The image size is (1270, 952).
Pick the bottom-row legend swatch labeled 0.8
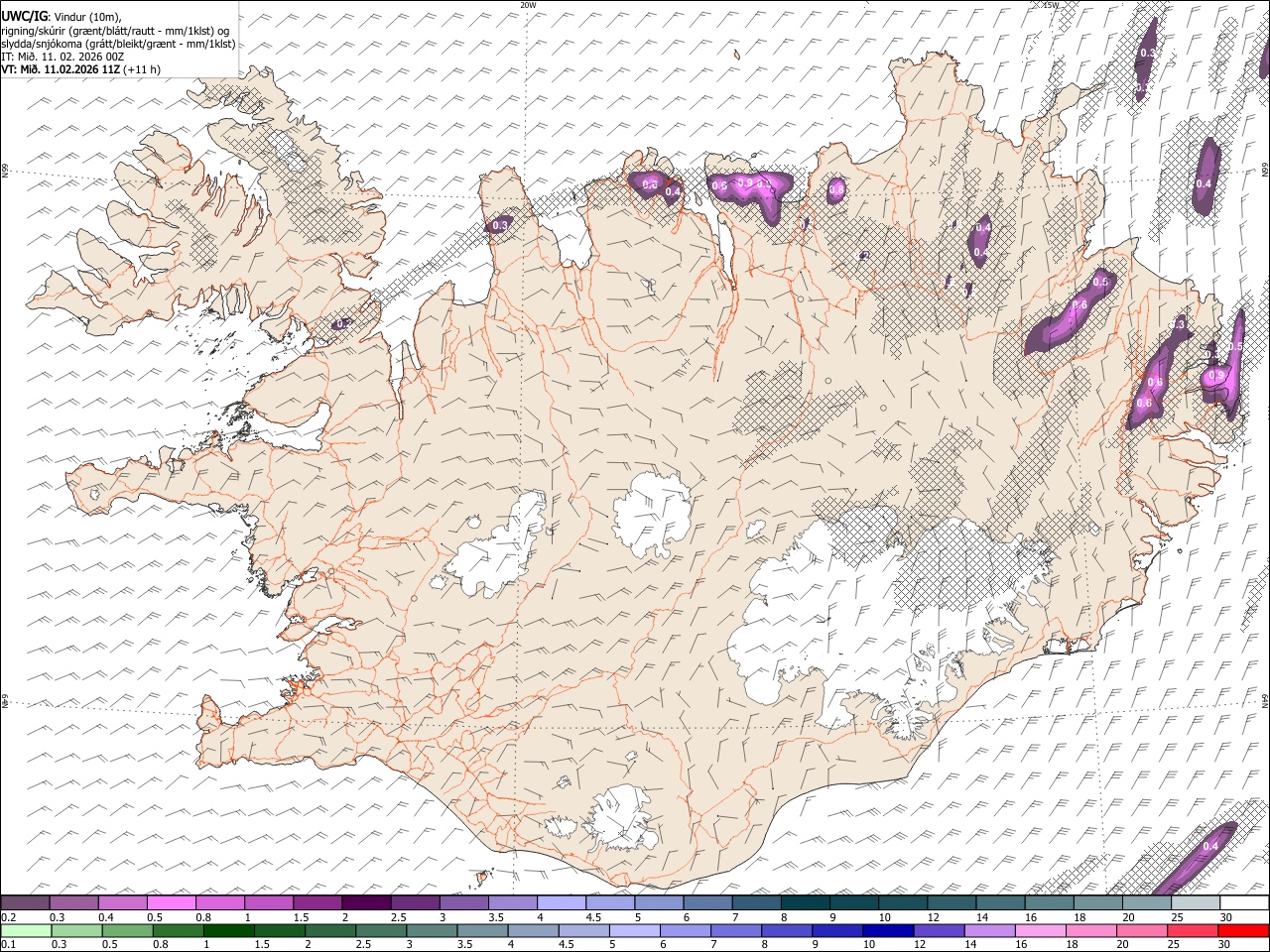(178, 931)
